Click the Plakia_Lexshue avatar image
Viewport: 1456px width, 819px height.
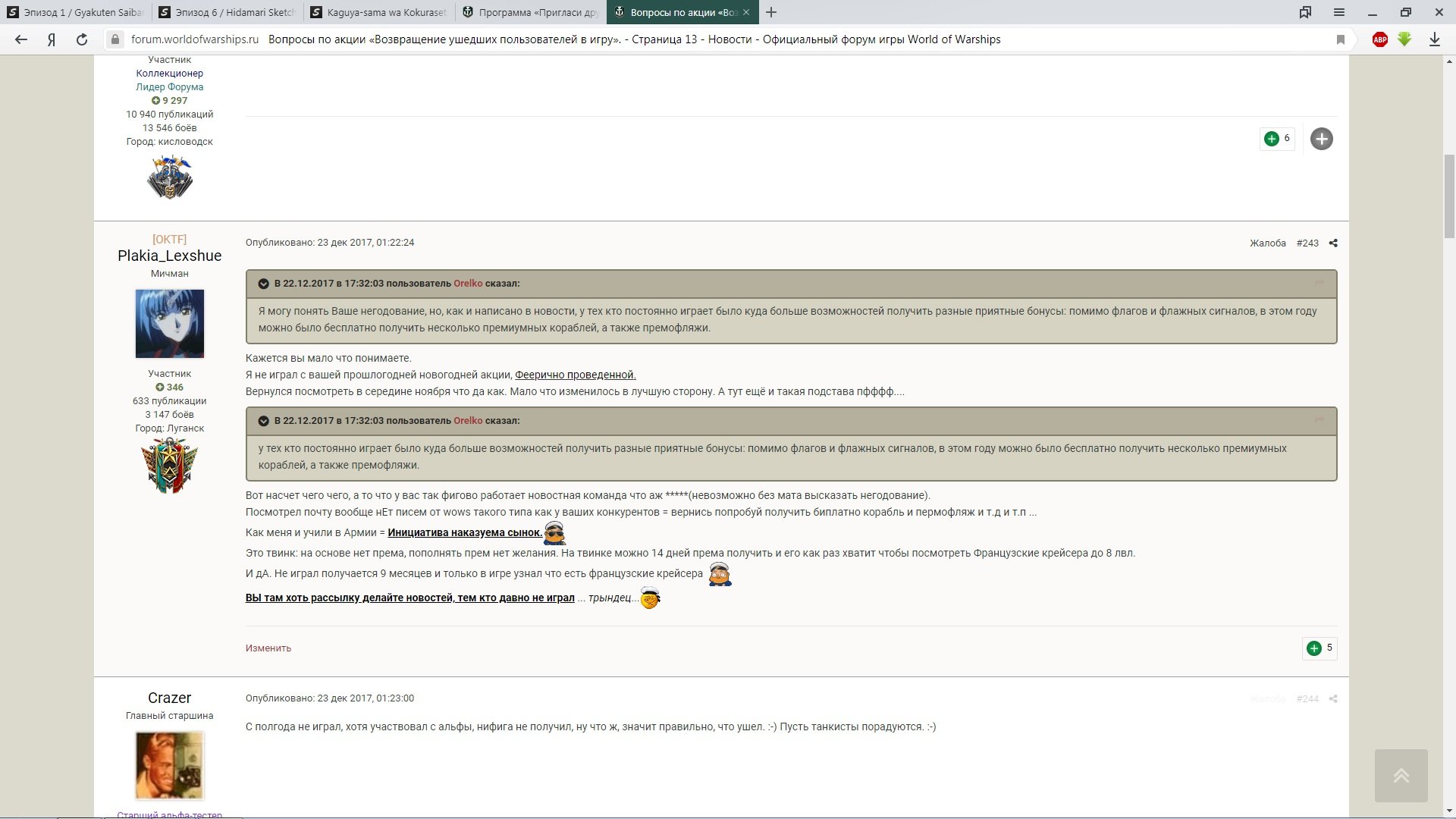[169, 324]
